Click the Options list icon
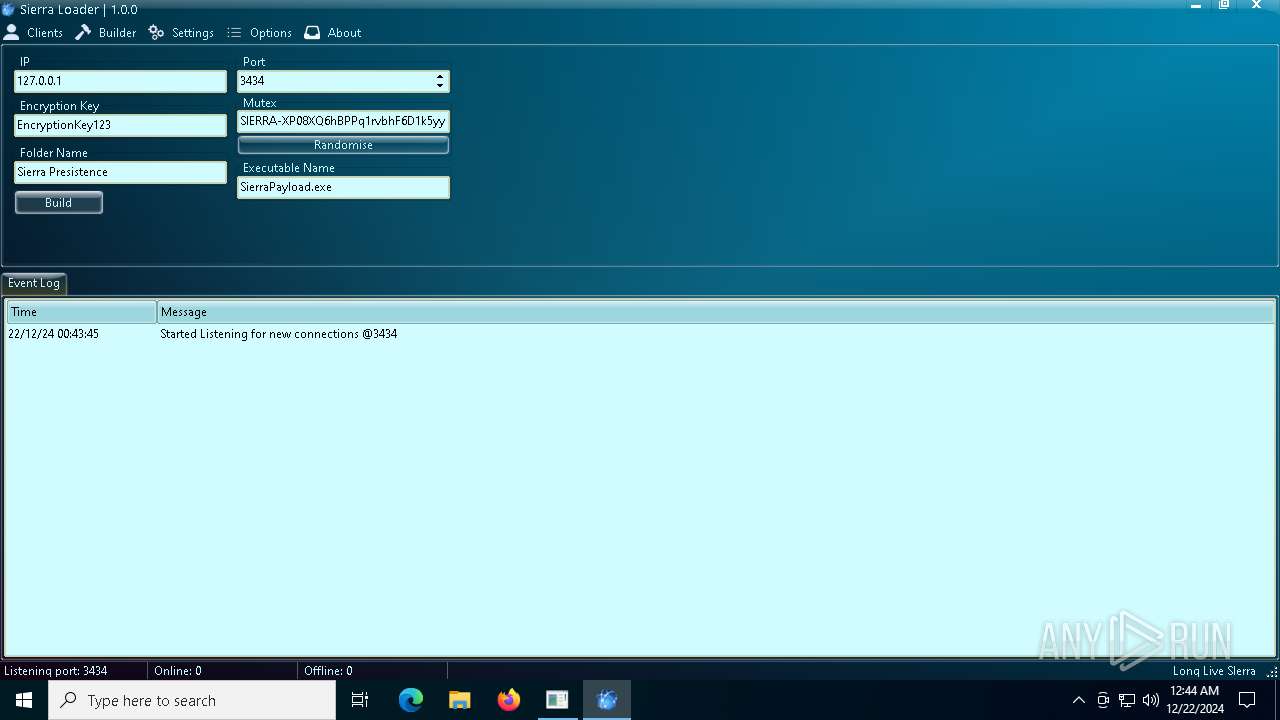 click(235, 33)
